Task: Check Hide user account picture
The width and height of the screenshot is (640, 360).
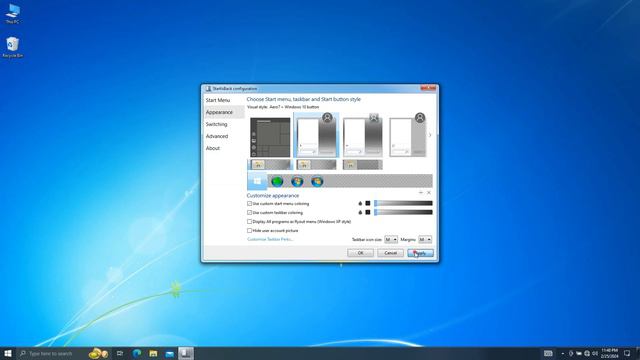Action: pos(249,230)
